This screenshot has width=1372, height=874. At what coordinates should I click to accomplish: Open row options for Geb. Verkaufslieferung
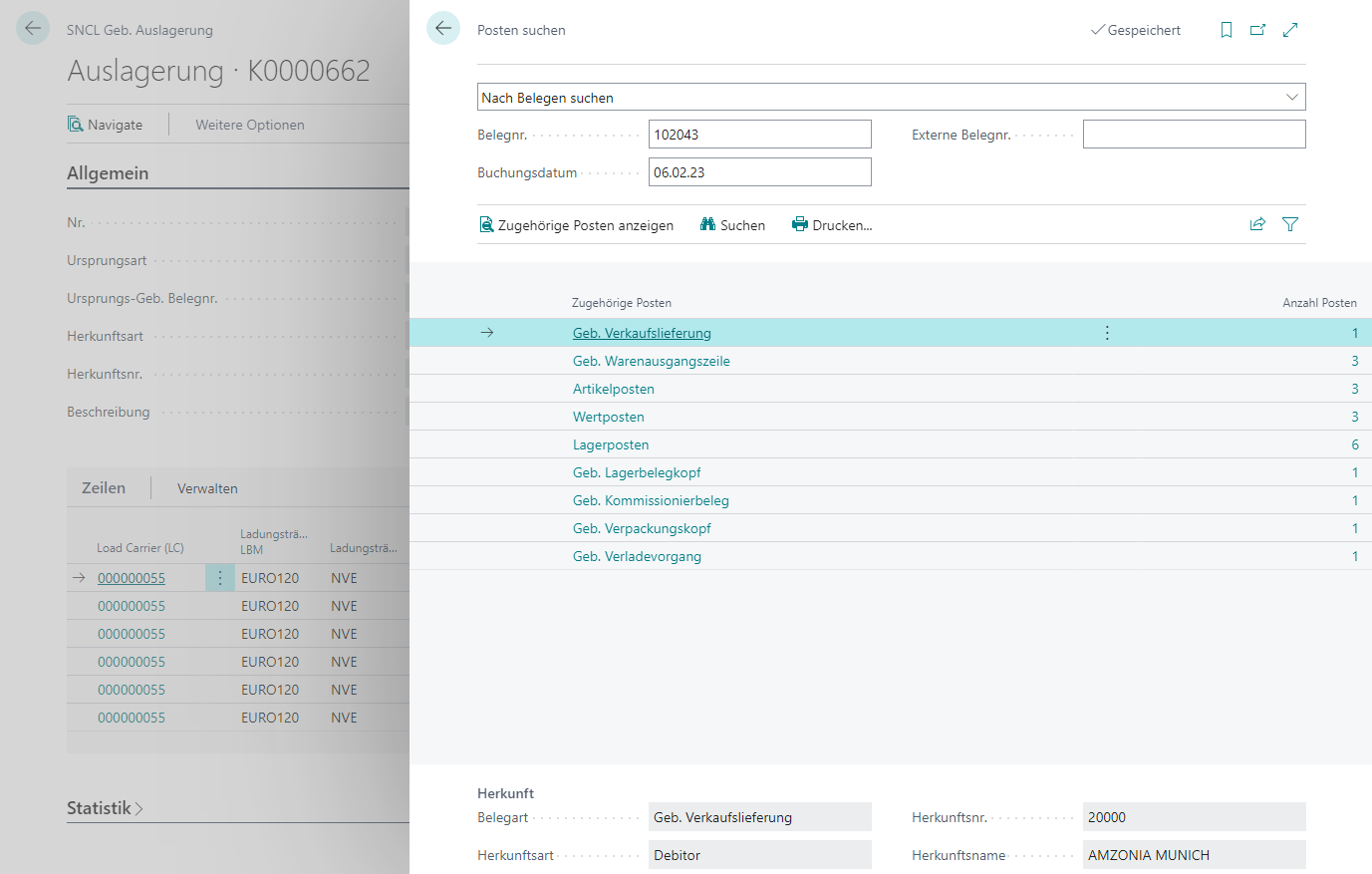pyautogui.click(x=1107, y=333)
